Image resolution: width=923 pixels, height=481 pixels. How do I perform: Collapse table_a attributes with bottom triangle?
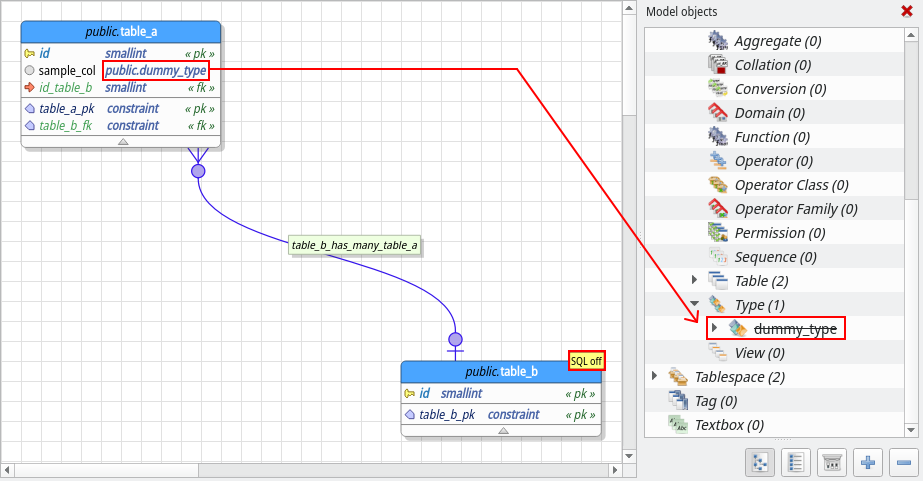[x=123, y=141]
